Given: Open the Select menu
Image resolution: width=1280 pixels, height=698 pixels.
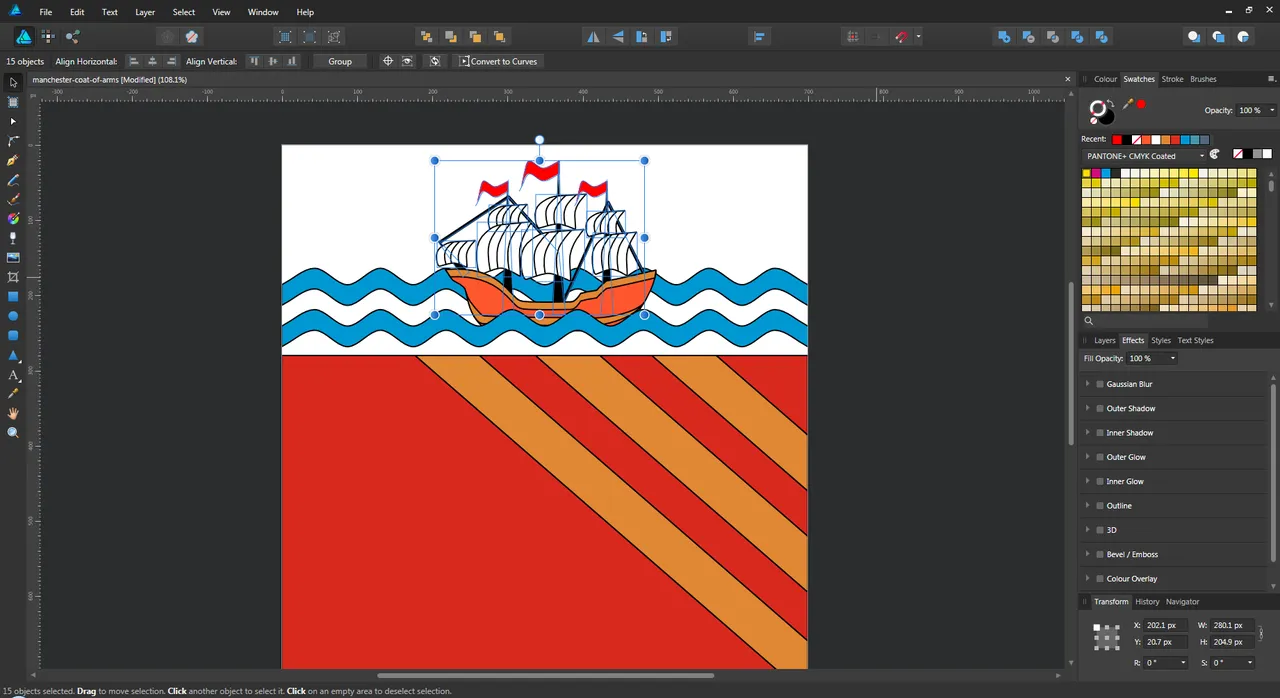Looking at the screenshot, I should point(184,12).
